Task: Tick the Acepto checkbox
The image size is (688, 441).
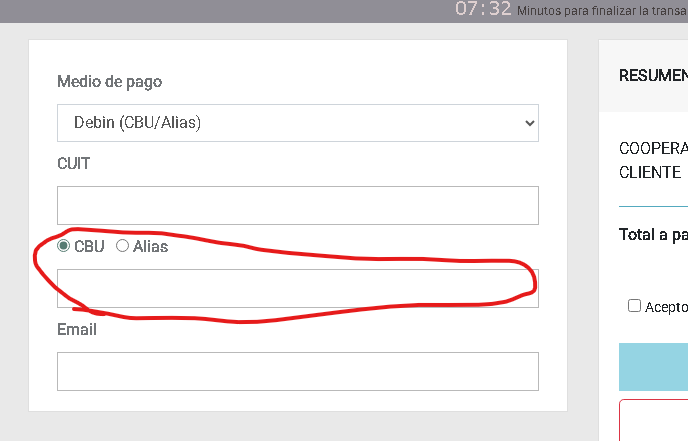Action: point(634,306)
